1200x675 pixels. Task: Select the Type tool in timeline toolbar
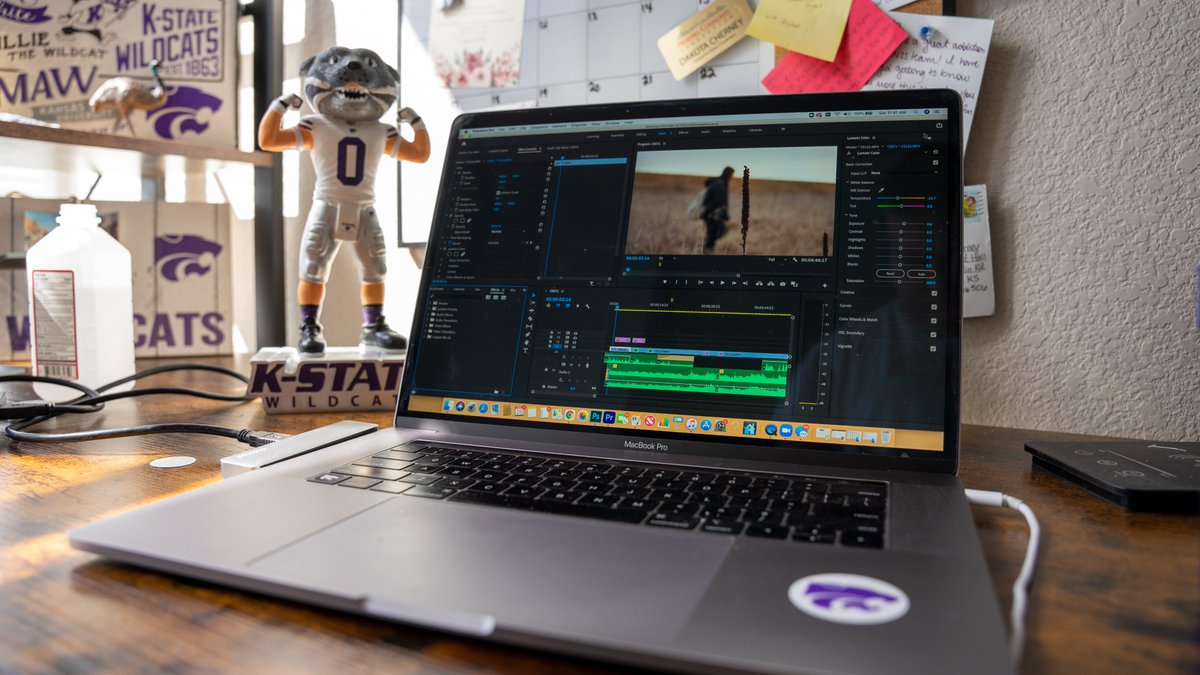[x=526, y=350]
